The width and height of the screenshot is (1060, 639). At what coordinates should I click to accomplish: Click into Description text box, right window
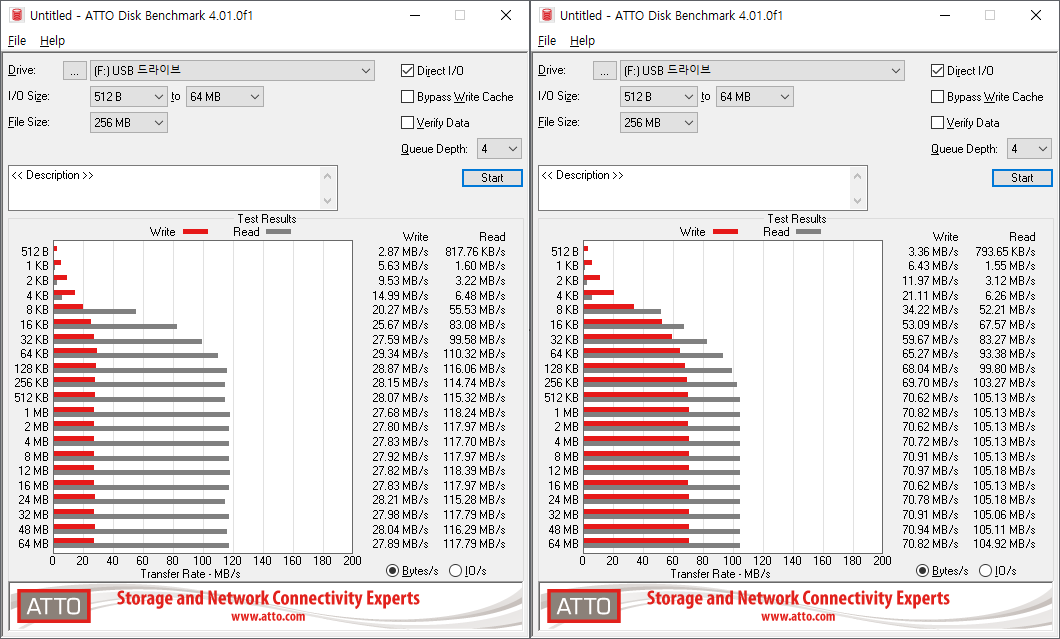[694, 188]
